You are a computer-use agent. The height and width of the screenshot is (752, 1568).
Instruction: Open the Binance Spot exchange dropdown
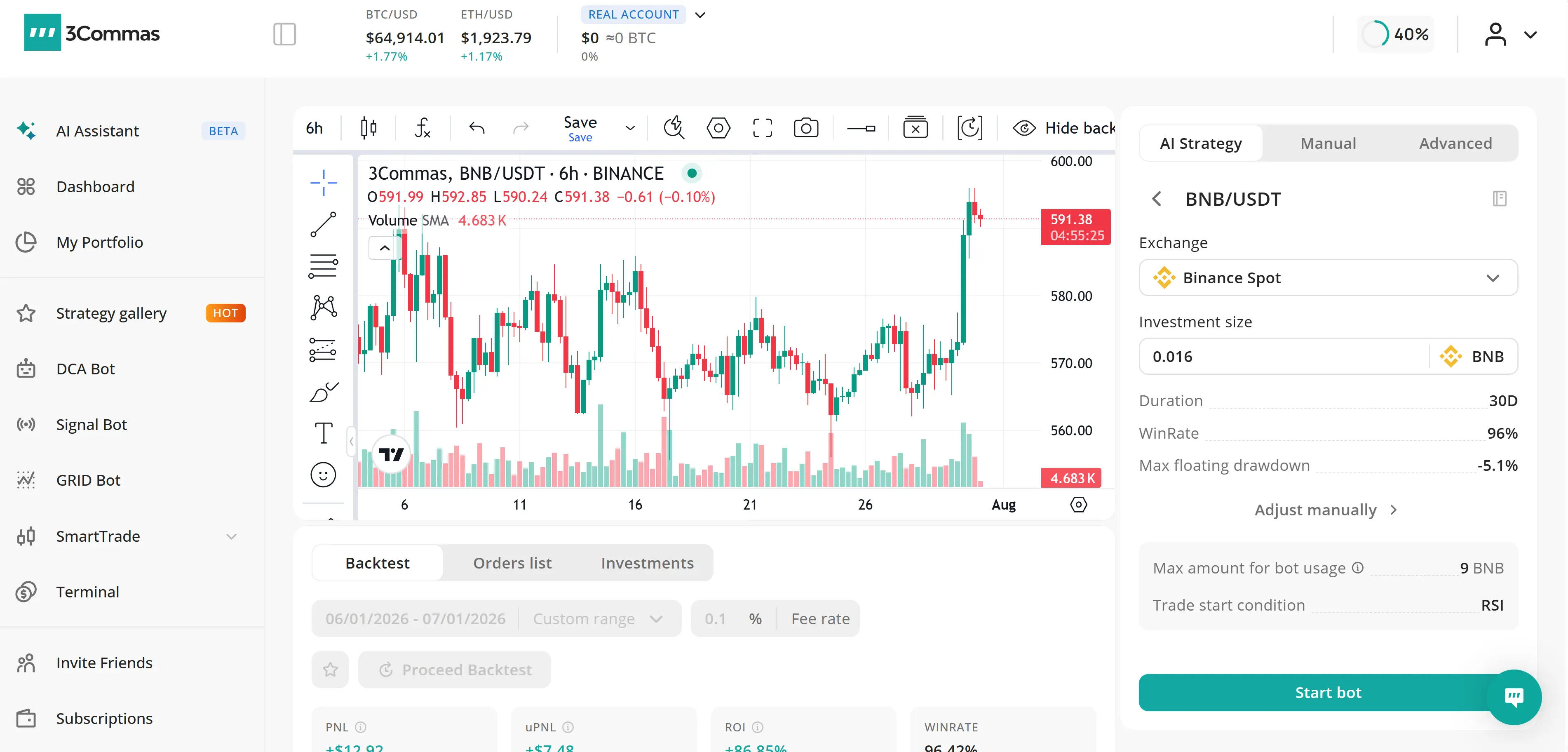1328,278
